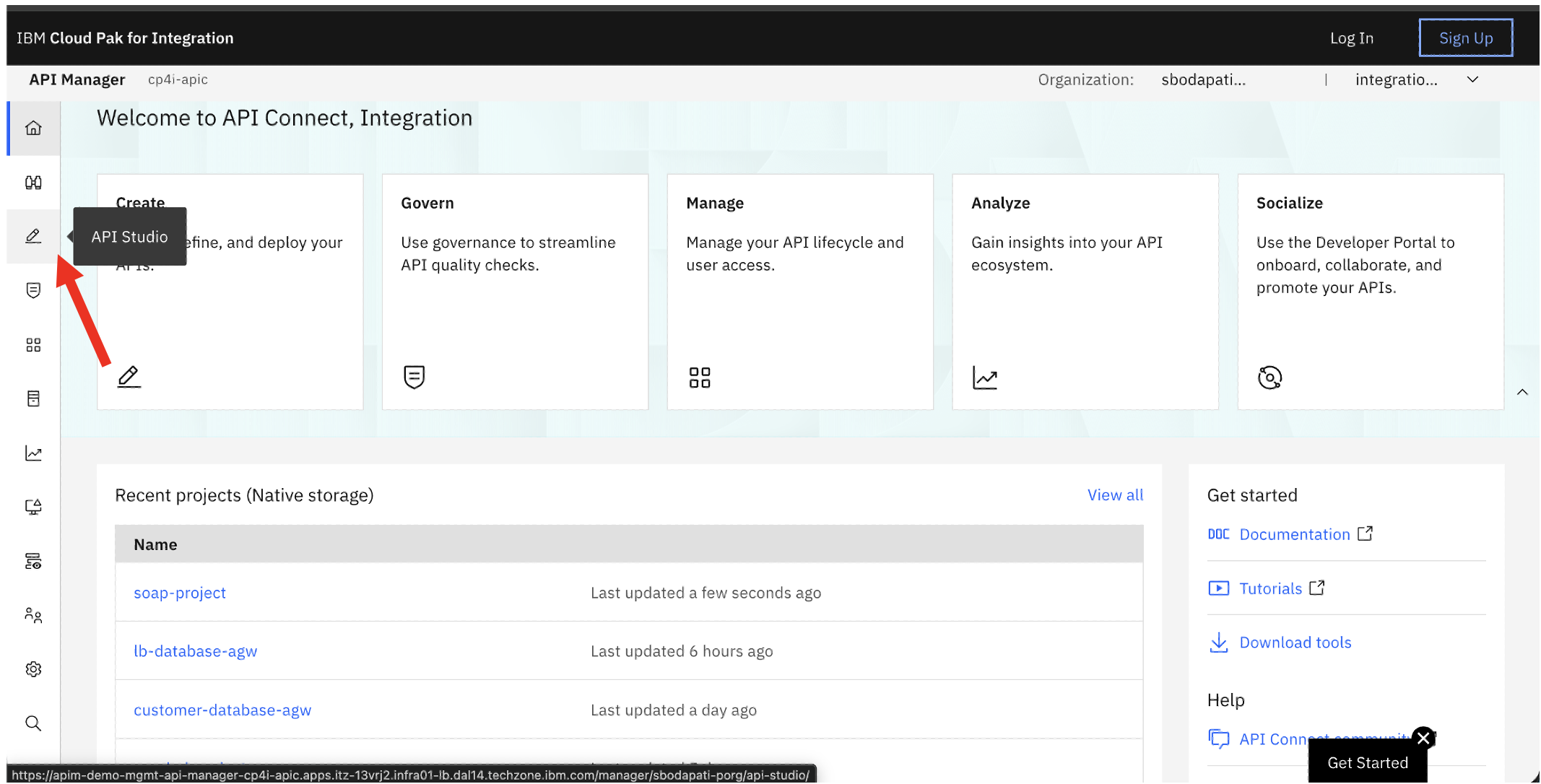This screenshot has height=784, width=1541.
Task: Open the four-squares Manage icon in sidebar
Action: point(33,344)
